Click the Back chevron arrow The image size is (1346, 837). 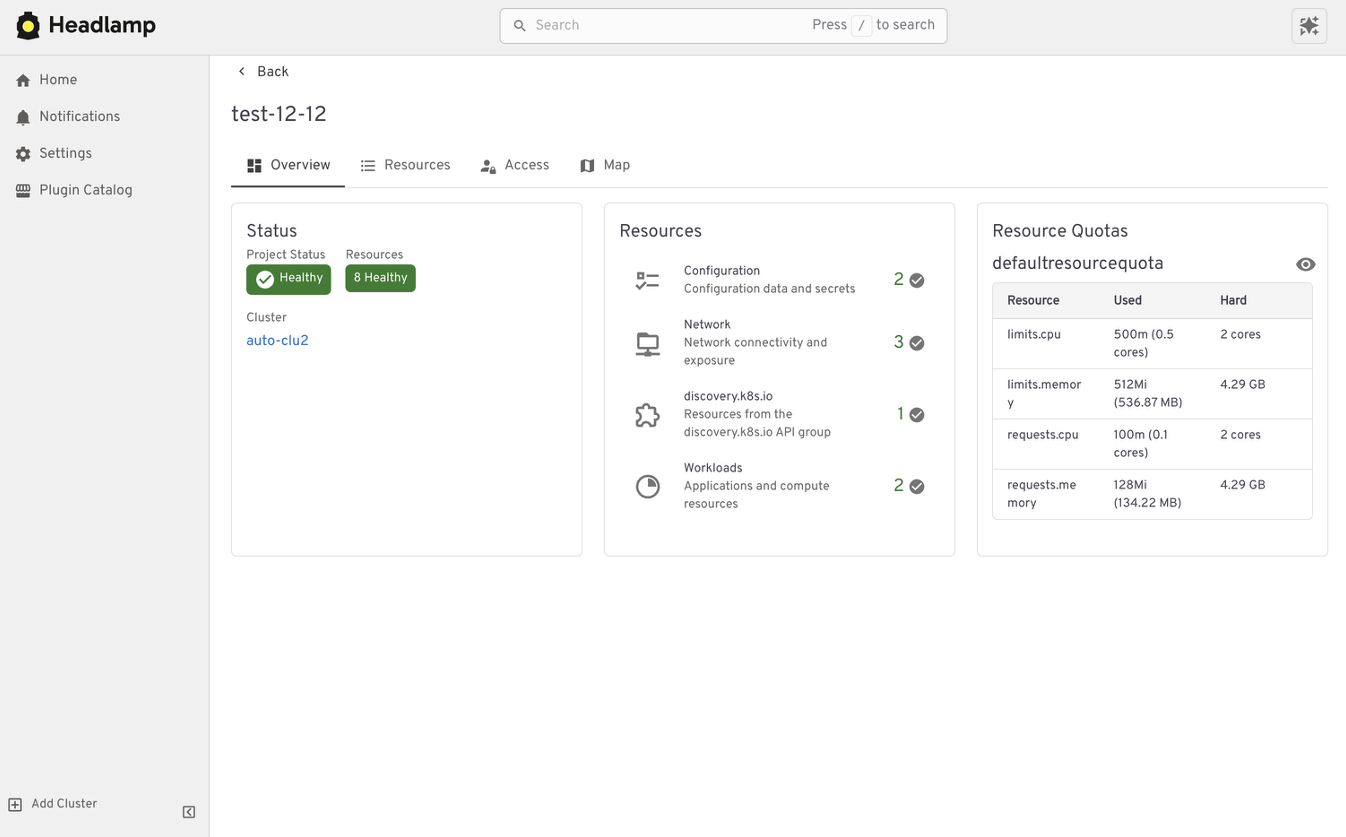(241, 71)
